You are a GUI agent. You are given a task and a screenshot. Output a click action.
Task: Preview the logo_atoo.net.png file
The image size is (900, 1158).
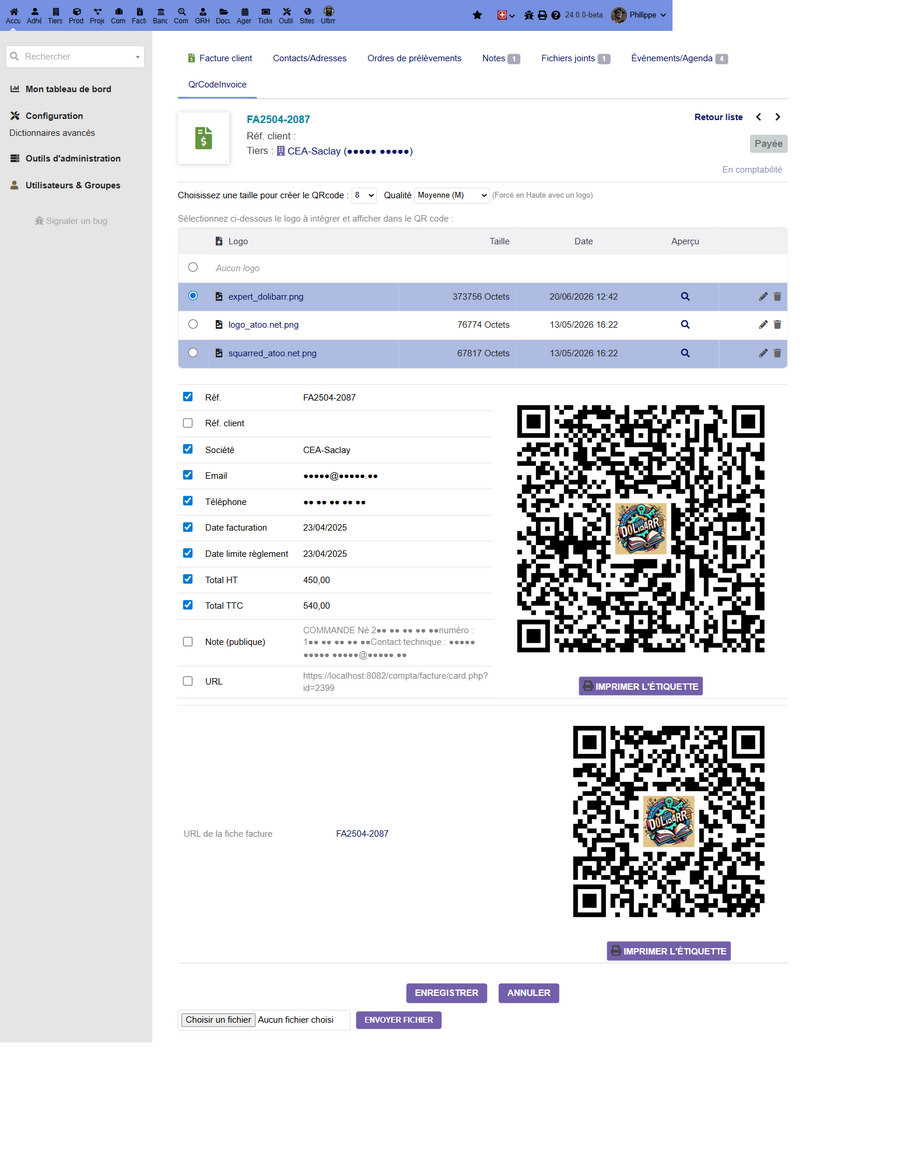point(684,324)
